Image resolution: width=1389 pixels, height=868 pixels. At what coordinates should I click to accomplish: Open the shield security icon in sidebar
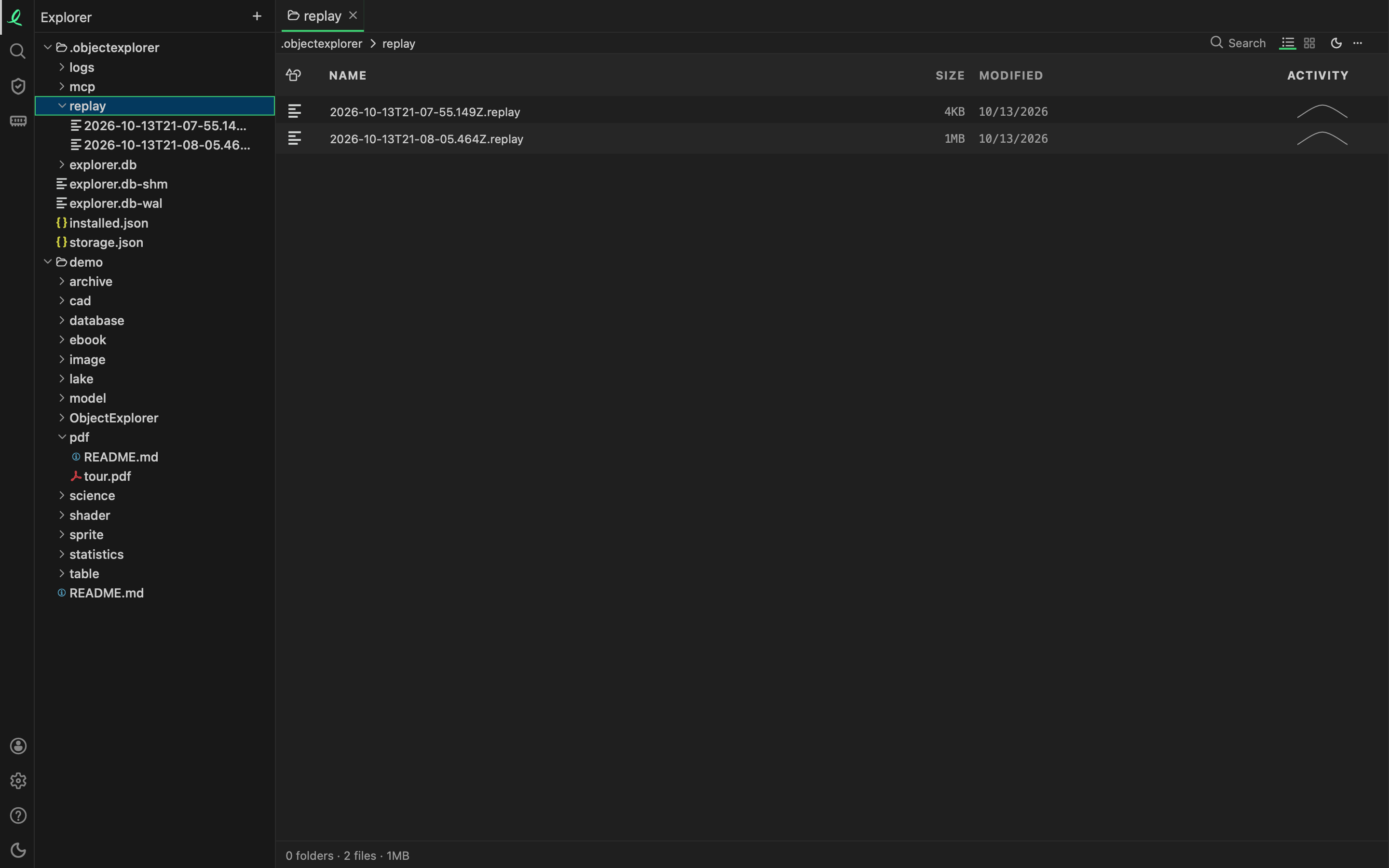18,86
